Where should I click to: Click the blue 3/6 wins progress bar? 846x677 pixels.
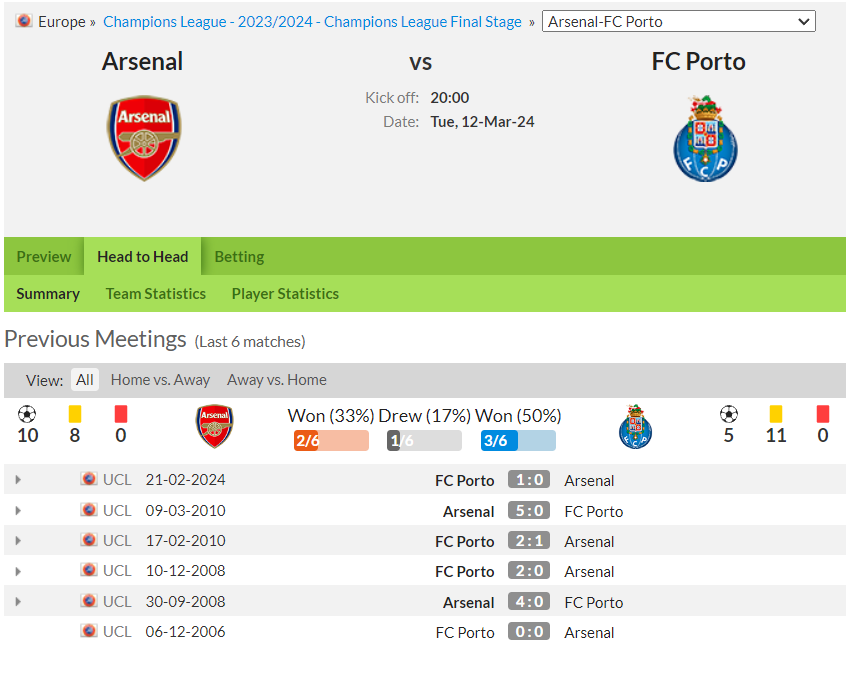click(518, 441)
